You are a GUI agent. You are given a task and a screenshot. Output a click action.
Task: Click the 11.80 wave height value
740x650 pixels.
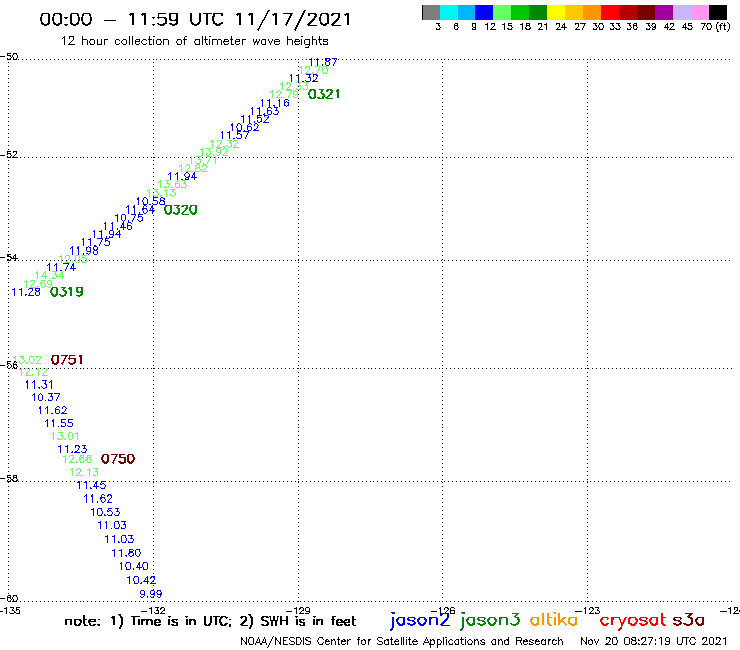[126, 553]
